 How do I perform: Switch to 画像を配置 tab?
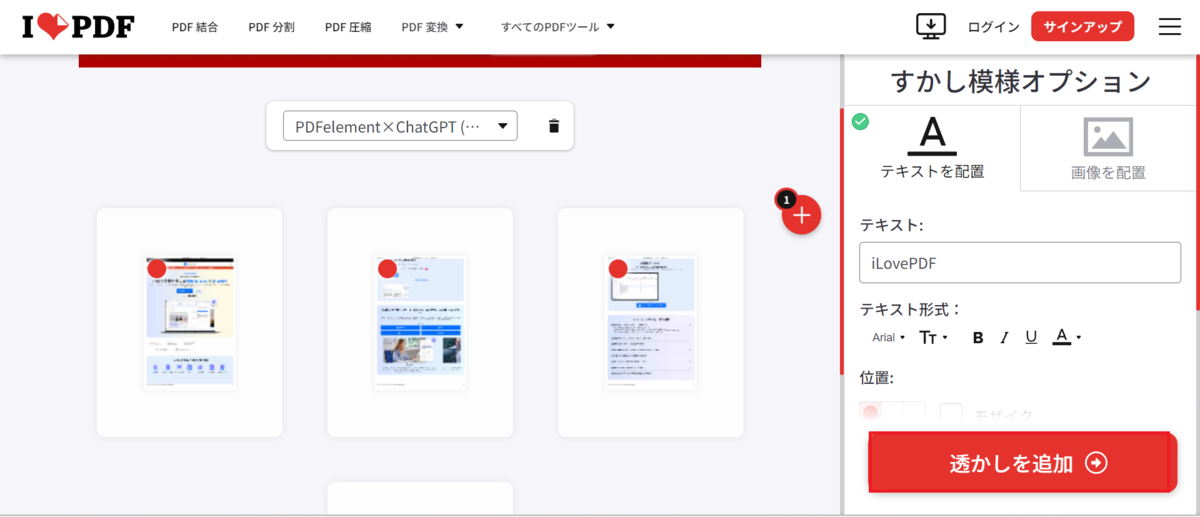1108,148
